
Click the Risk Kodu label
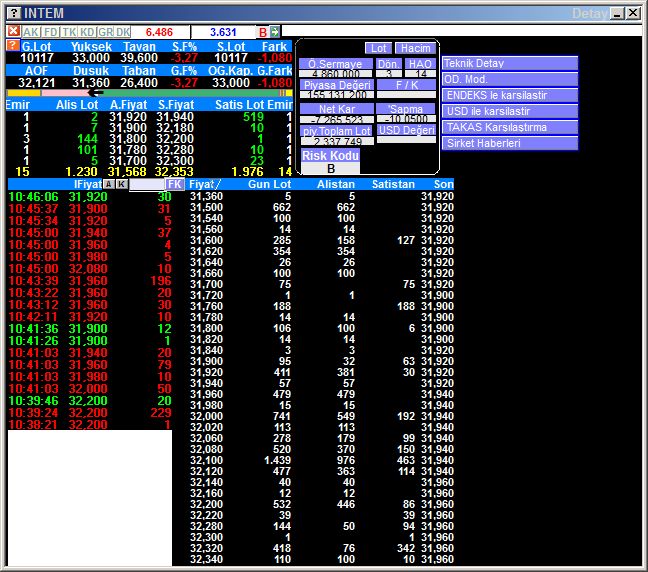(330, 155)
